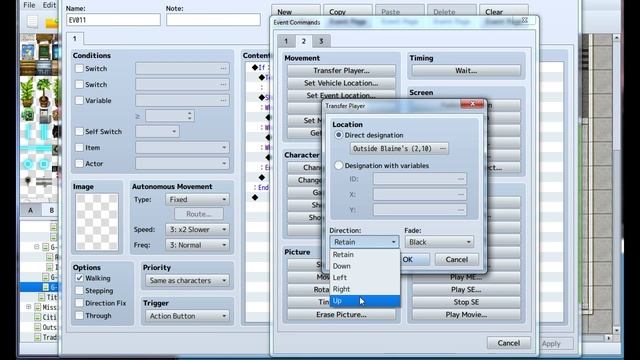
Task: Check the Stepping option
Action: [x=79, y=291]
